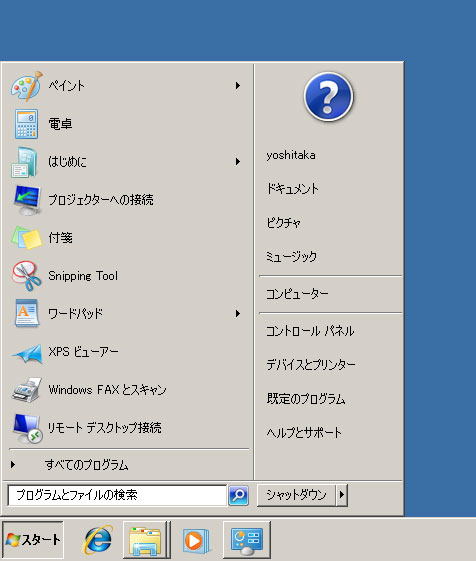
Task: Open the ペイント (Paint) palette icon
Action: click(26, 86)
